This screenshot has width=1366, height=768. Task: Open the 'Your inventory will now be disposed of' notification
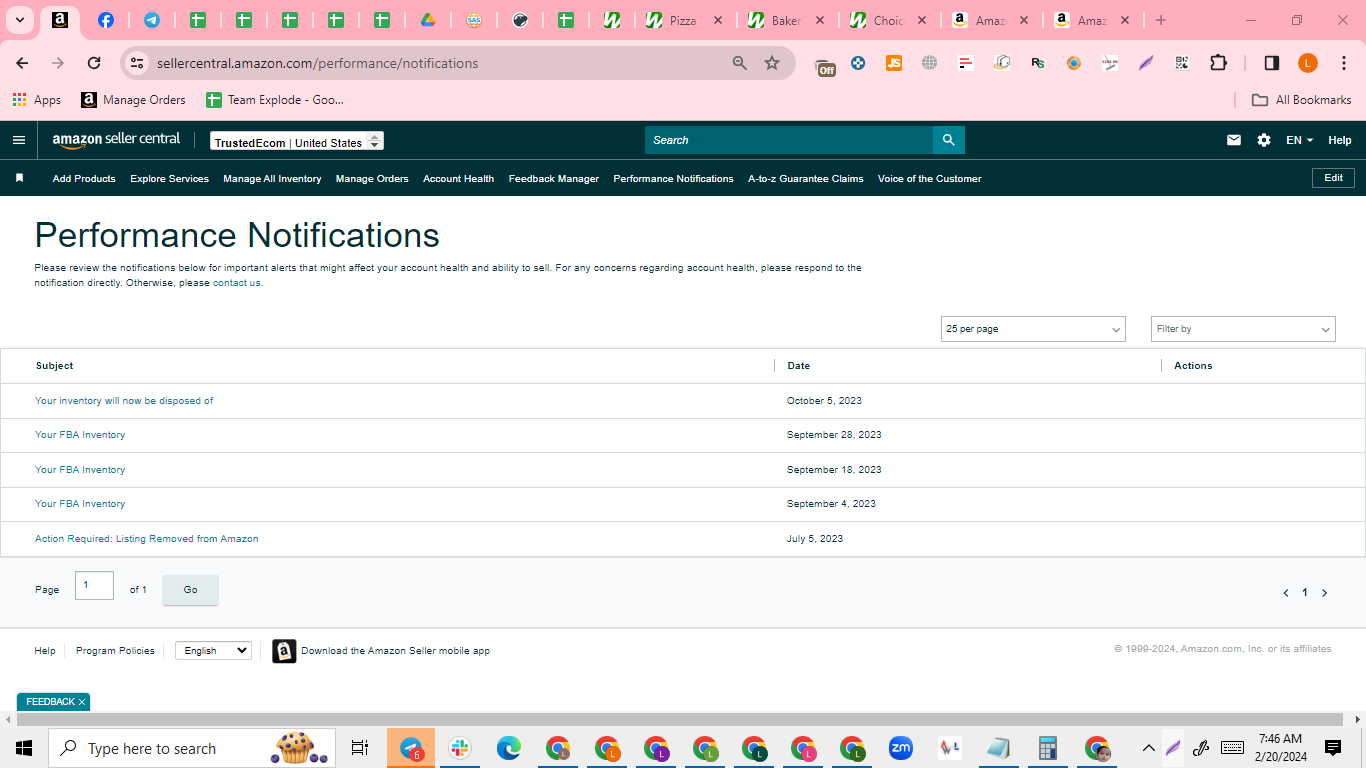point(124,401)
